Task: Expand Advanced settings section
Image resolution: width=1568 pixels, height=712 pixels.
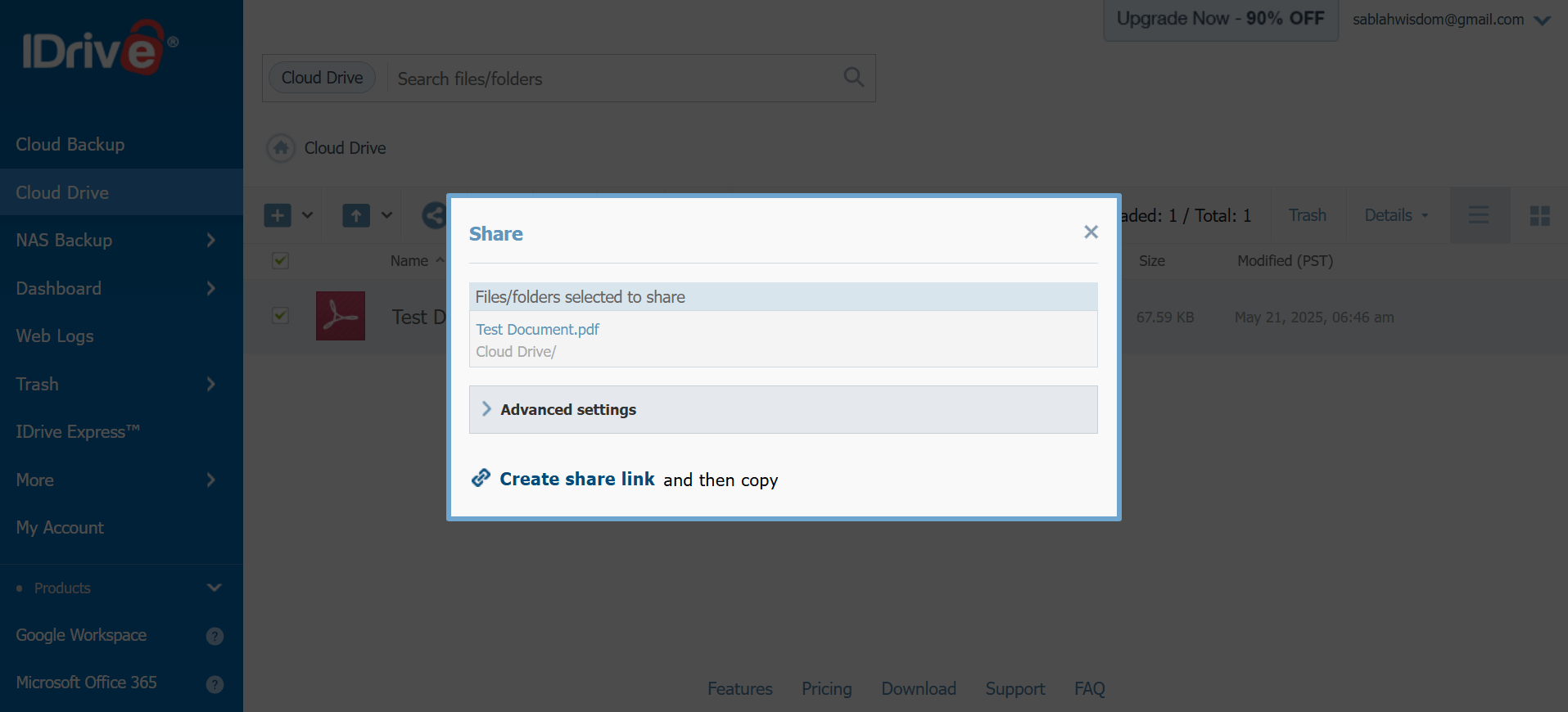Action: click(783, 409)
